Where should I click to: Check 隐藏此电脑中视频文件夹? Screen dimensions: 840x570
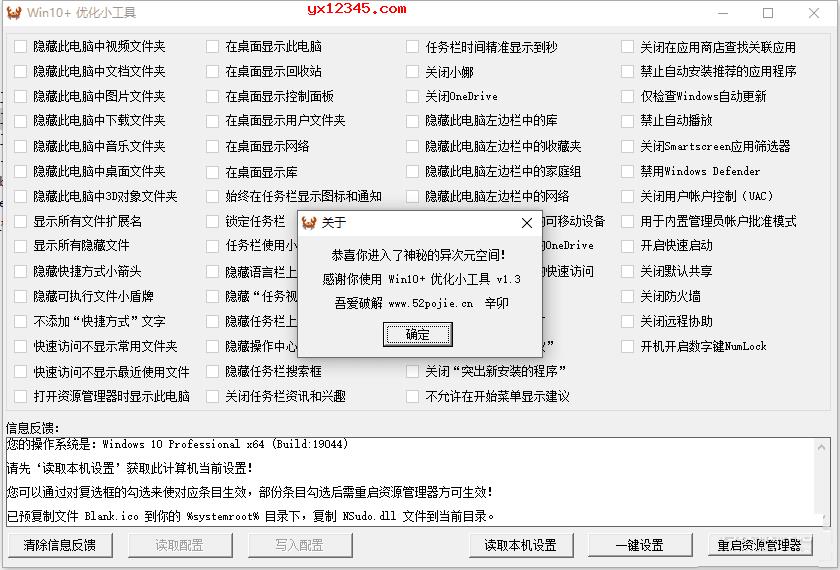(20, 47)
